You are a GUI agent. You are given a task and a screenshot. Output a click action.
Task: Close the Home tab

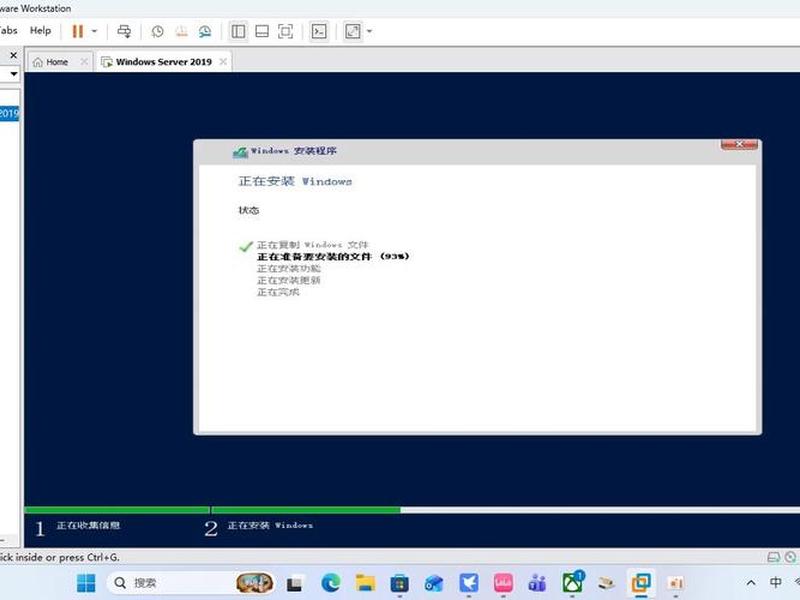(84, 62)
